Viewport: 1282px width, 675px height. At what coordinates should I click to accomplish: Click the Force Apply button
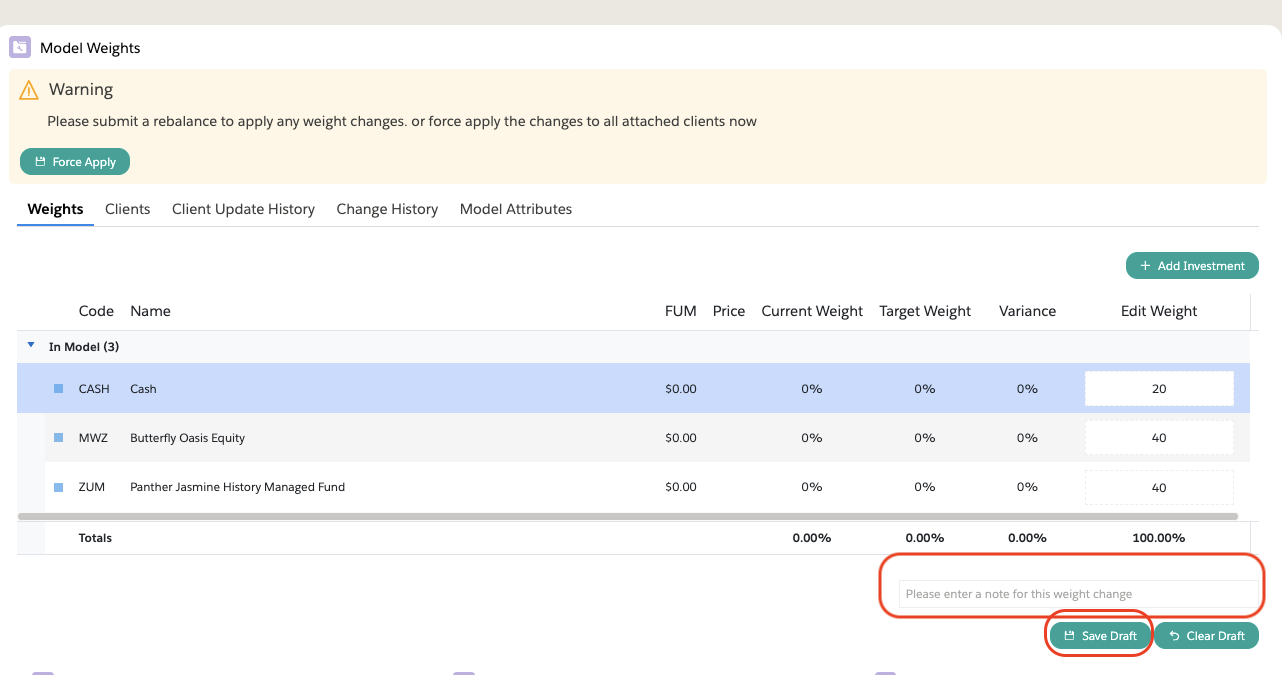coord(75,162)
